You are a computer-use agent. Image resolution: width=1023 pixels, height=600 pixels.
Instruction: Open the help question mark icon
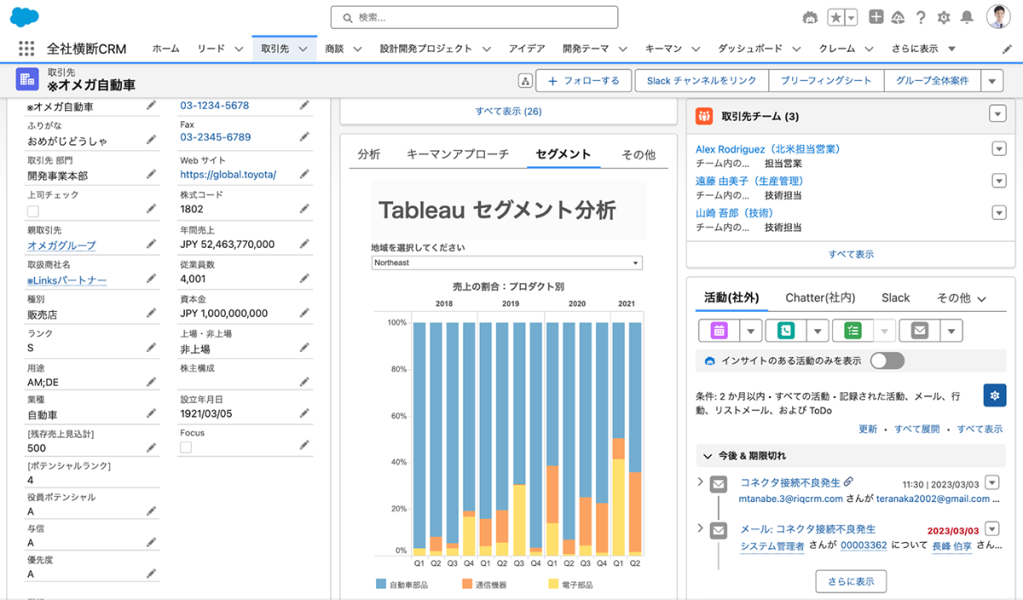coord(921,18)
